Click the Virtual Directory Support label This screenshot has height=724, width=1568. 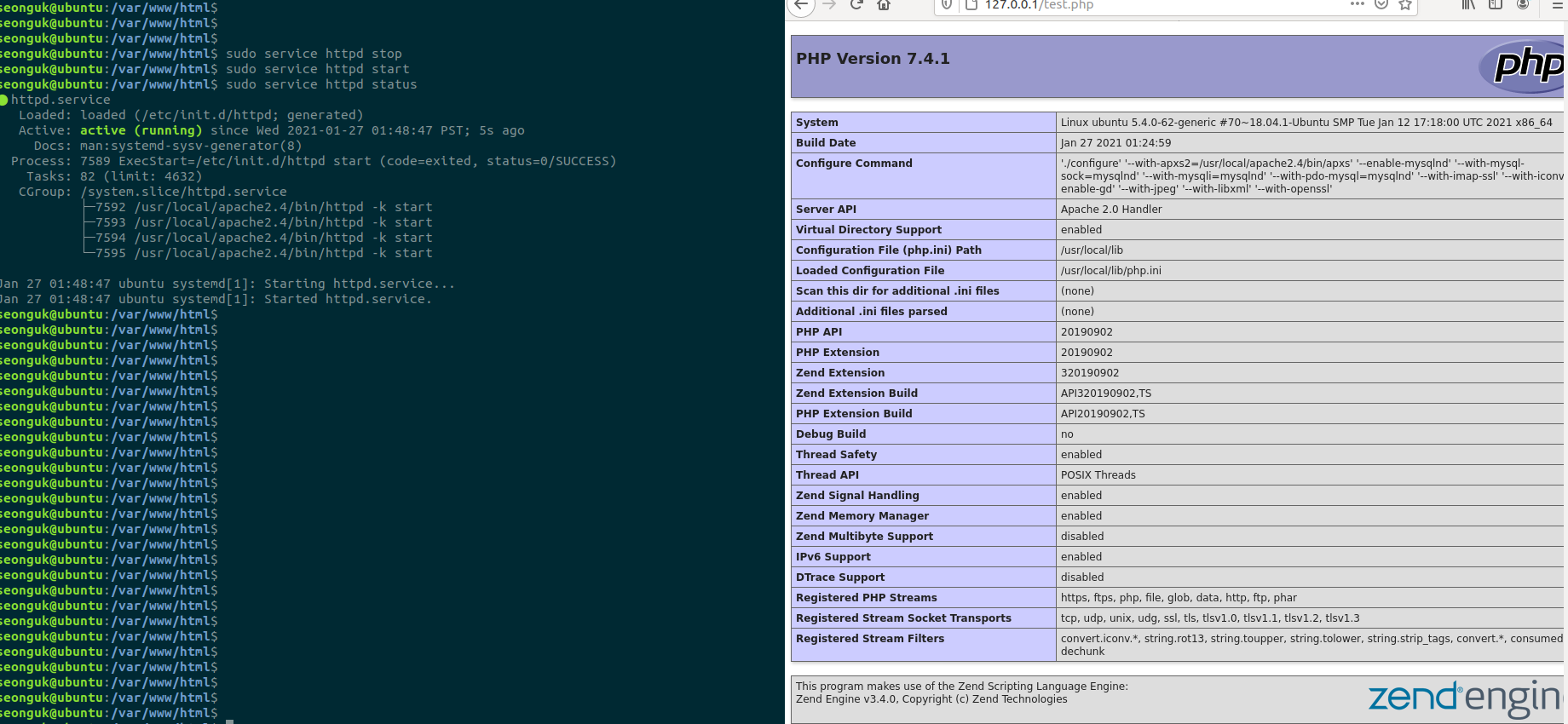tap(868, 230)
